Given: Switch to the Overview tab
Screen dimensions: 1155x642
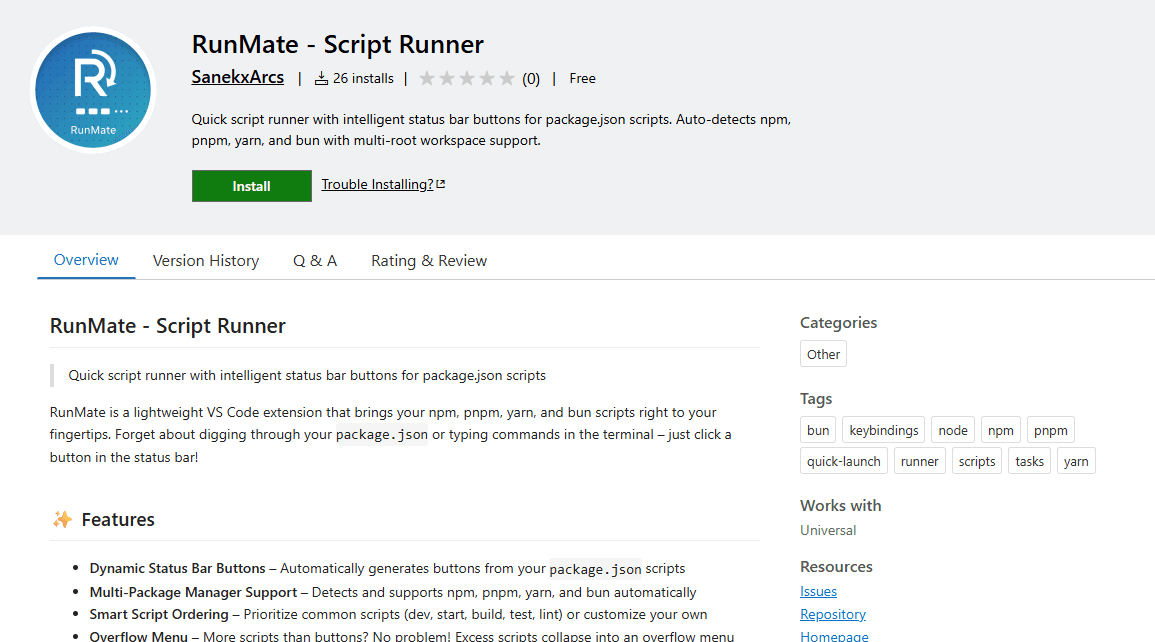Looking at the screenshot, I should (86, 260).
